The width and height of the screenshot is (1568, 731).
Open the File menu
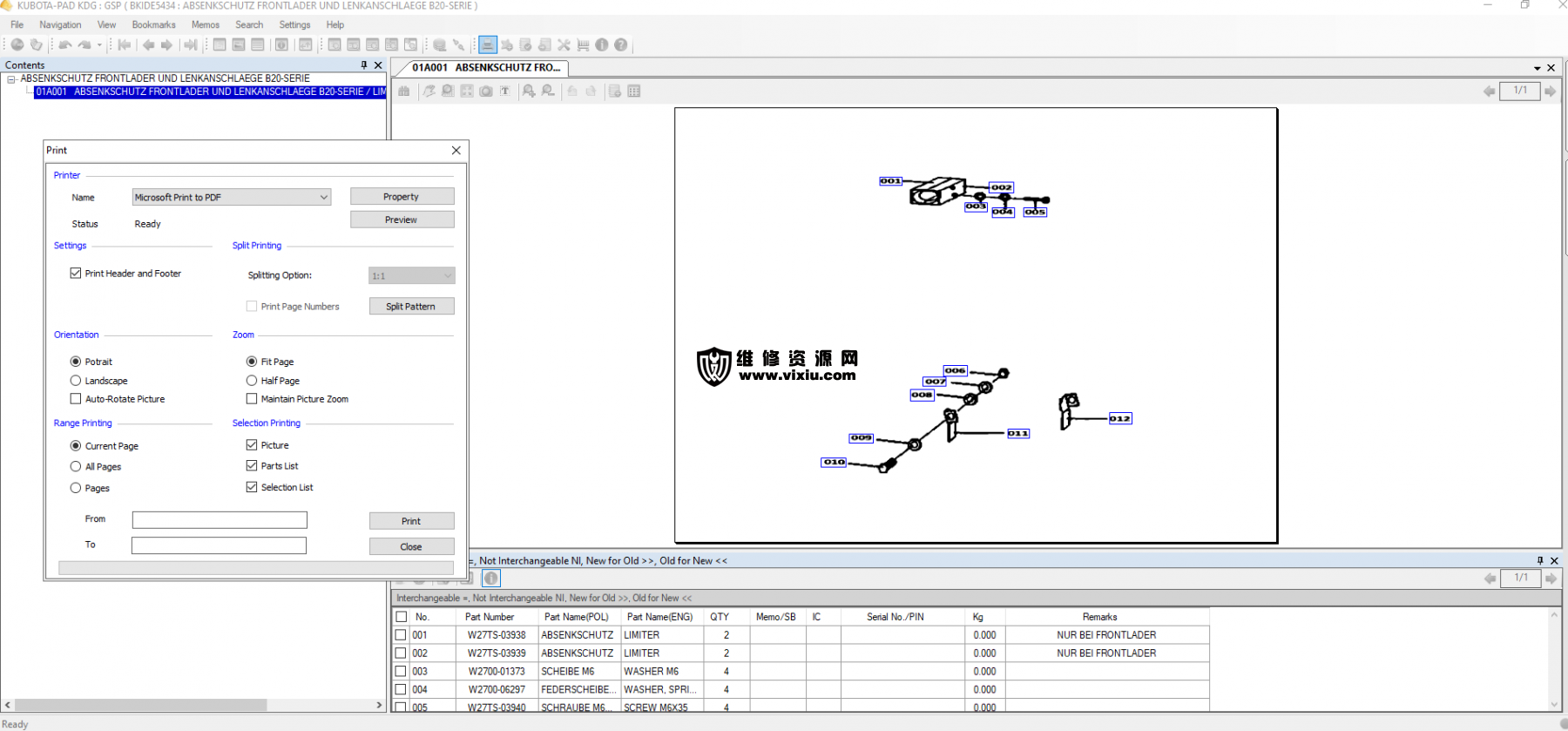tap(17, 24)
